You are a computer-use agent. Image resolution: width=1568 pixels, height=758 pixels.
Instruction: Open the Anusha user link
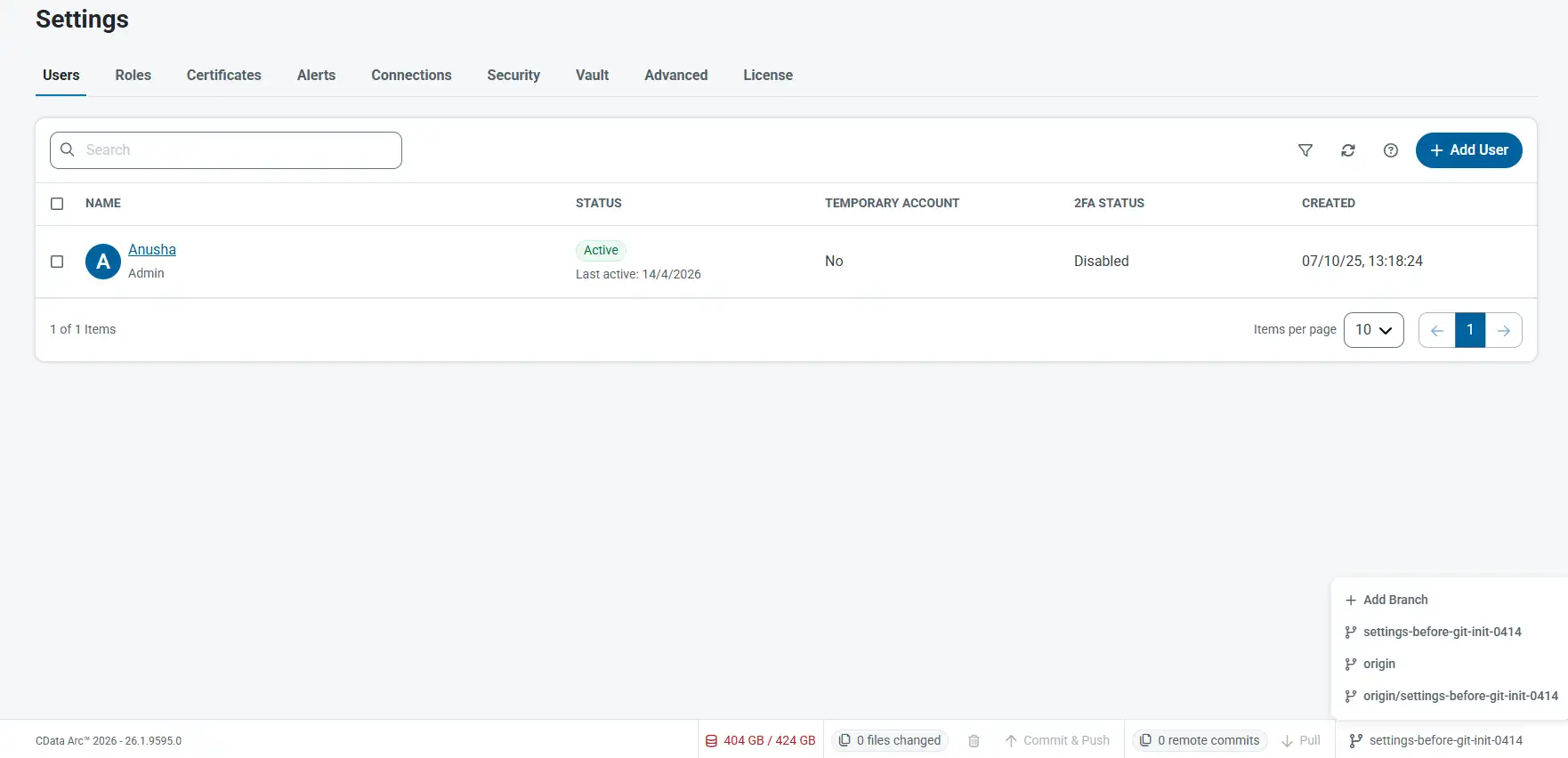152,250
